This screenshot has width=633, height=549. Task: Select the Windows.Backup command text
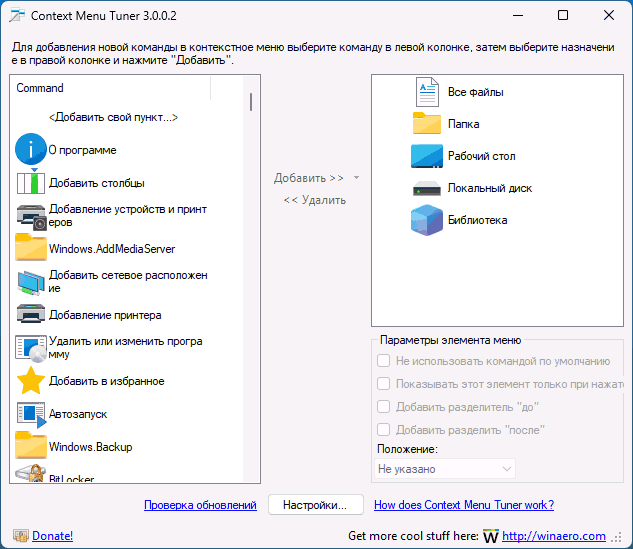point(90,447)
